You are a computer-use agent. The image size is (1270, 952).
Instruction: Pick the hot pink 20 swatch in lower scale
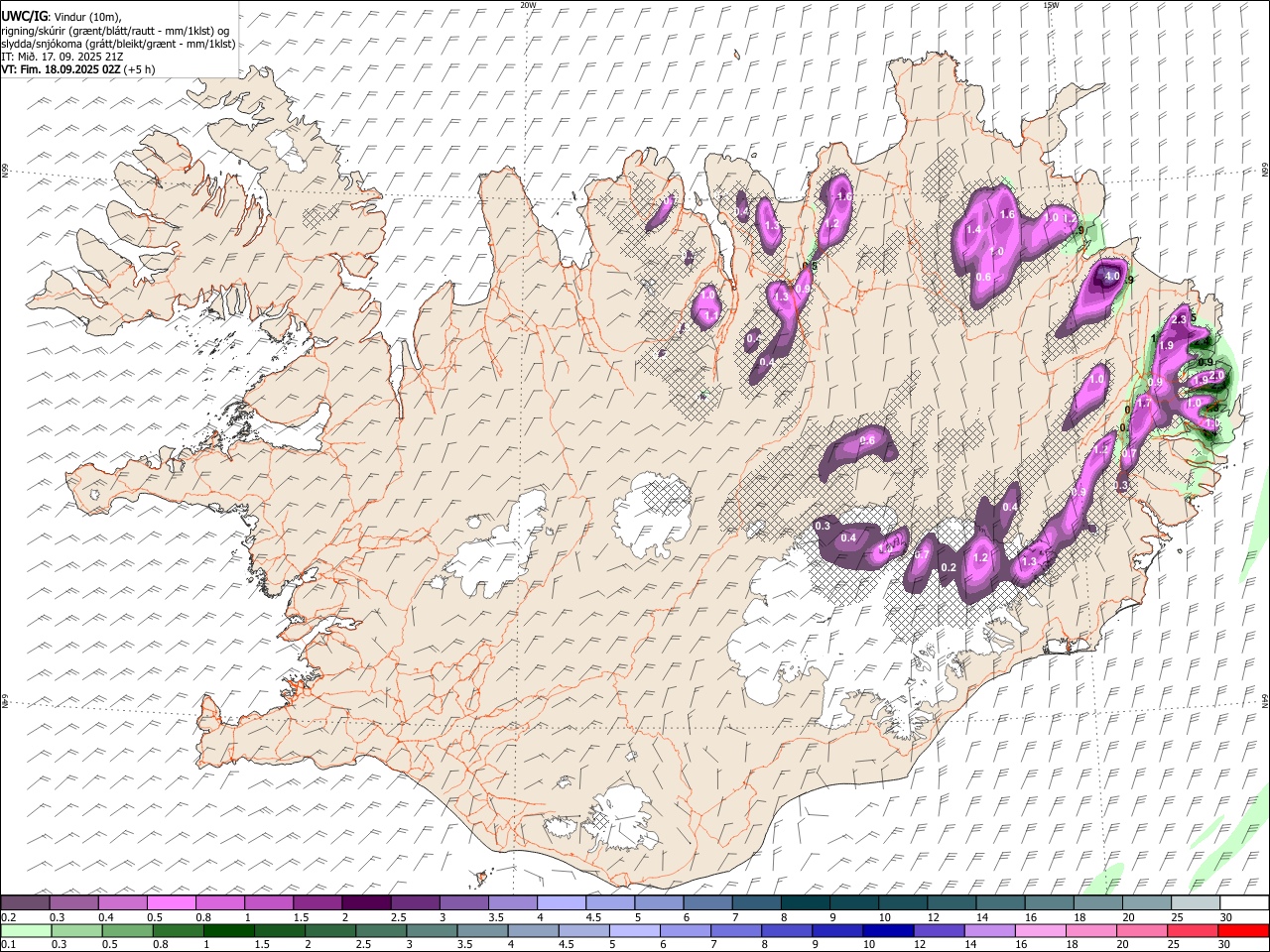coord(1141,931)
